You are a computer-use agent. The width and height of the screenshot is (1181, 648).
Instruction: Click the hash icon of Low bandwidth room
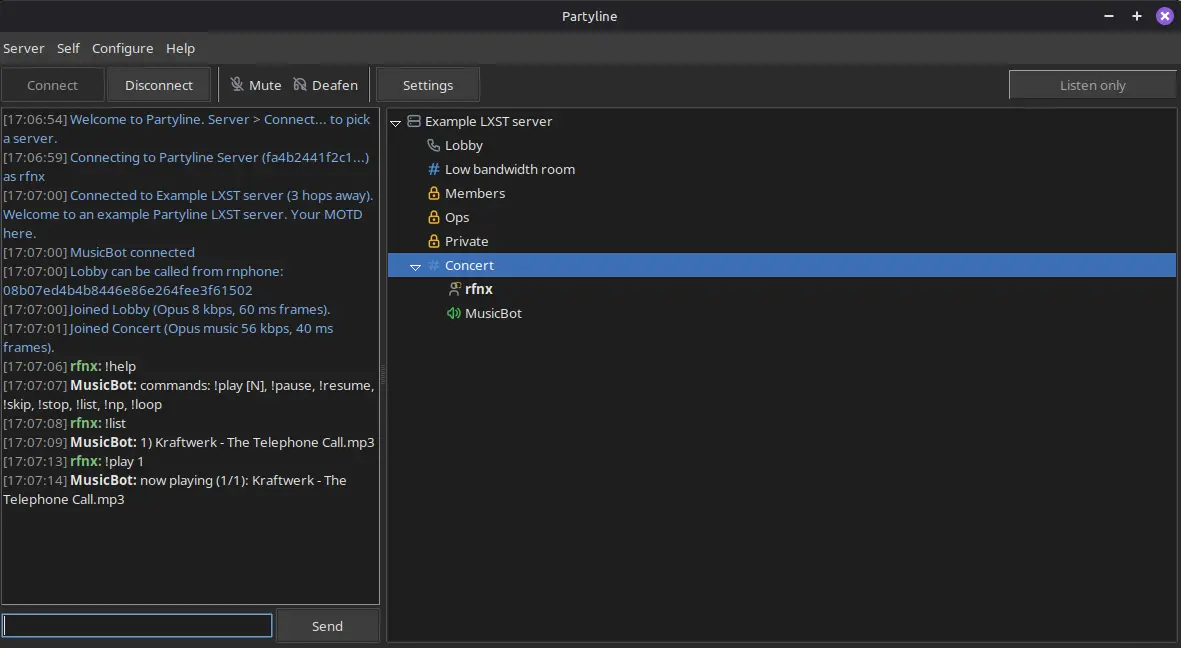click(433, 170)
